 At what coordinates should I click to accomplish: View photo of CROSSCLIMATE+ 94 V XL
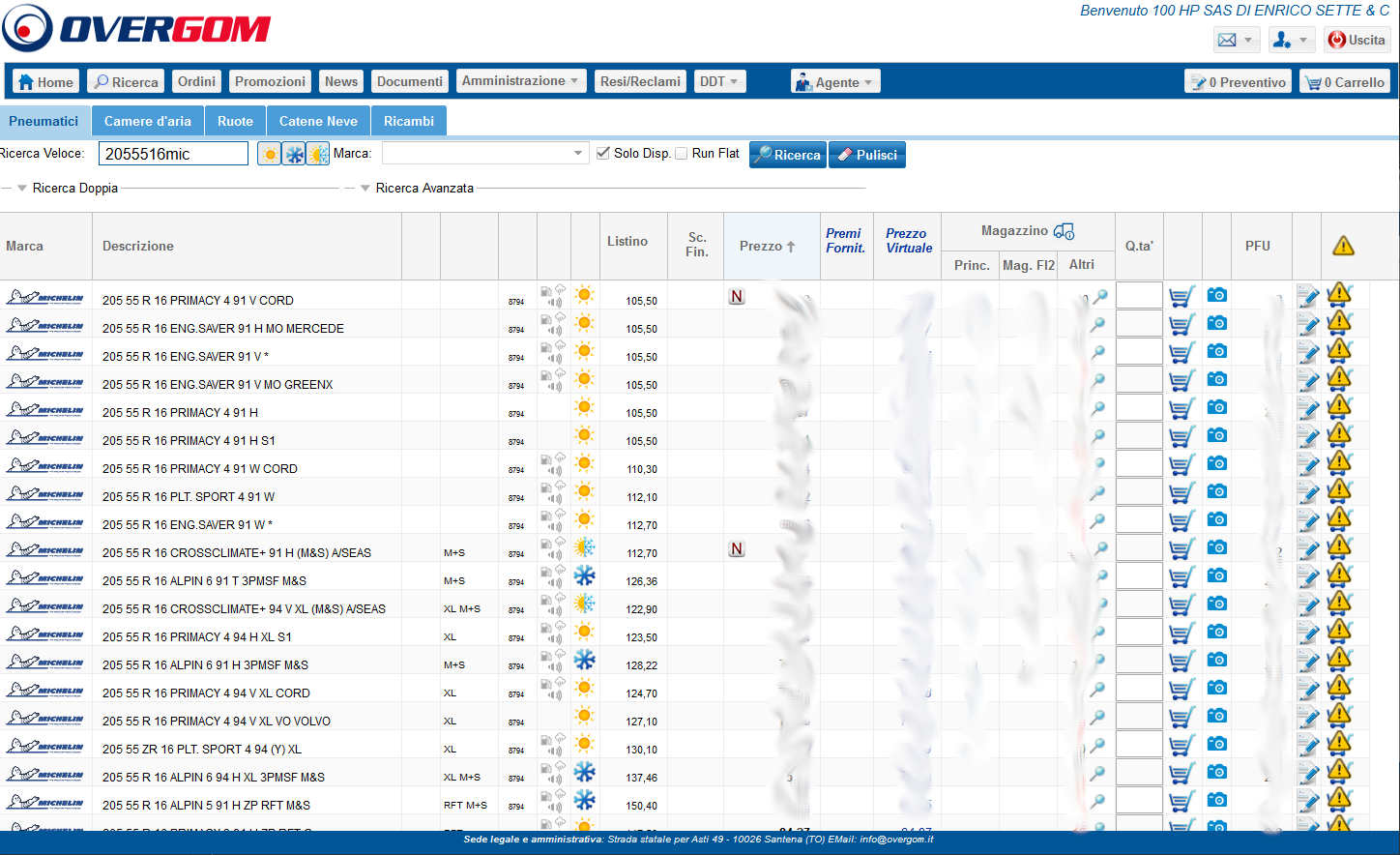click(x=1217, y=603)
